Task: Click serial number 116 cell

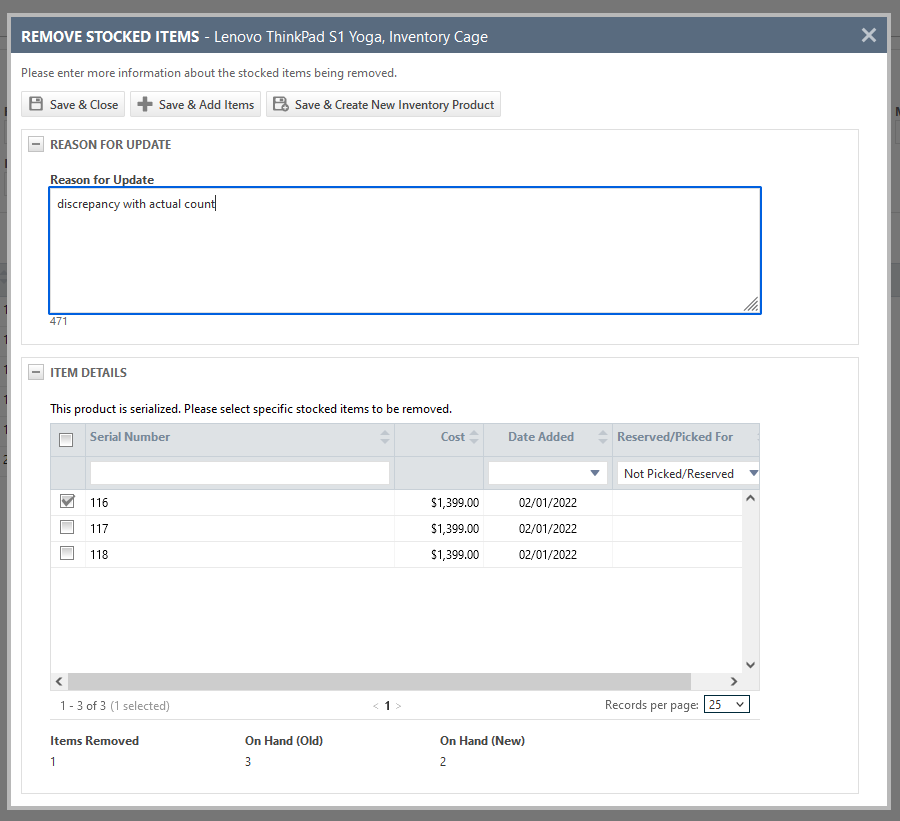Action: [x=99, y=503]
